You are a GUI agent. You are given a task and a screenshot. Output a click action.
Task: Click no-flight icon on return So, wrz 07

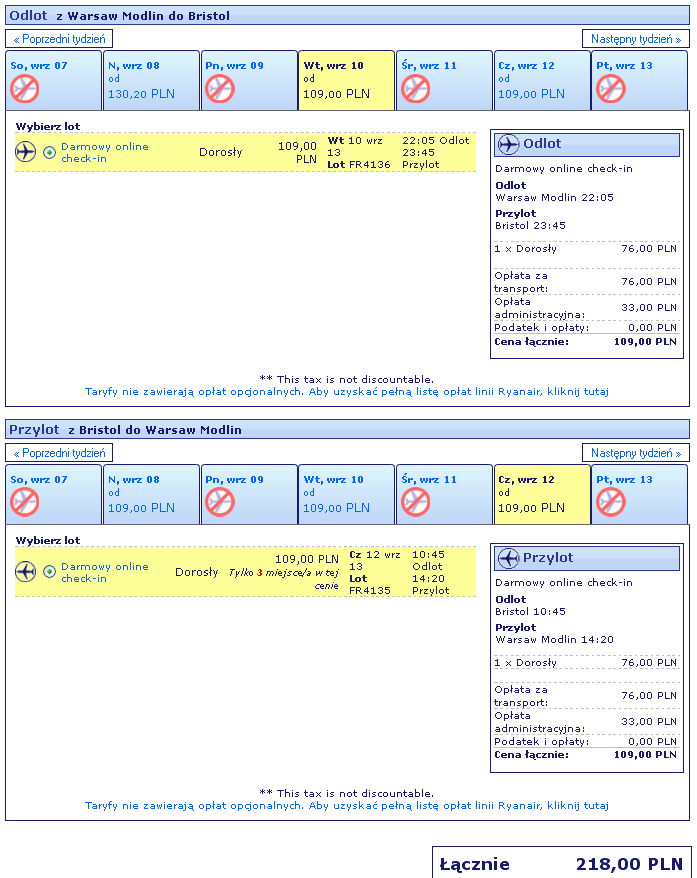(25, 502)
